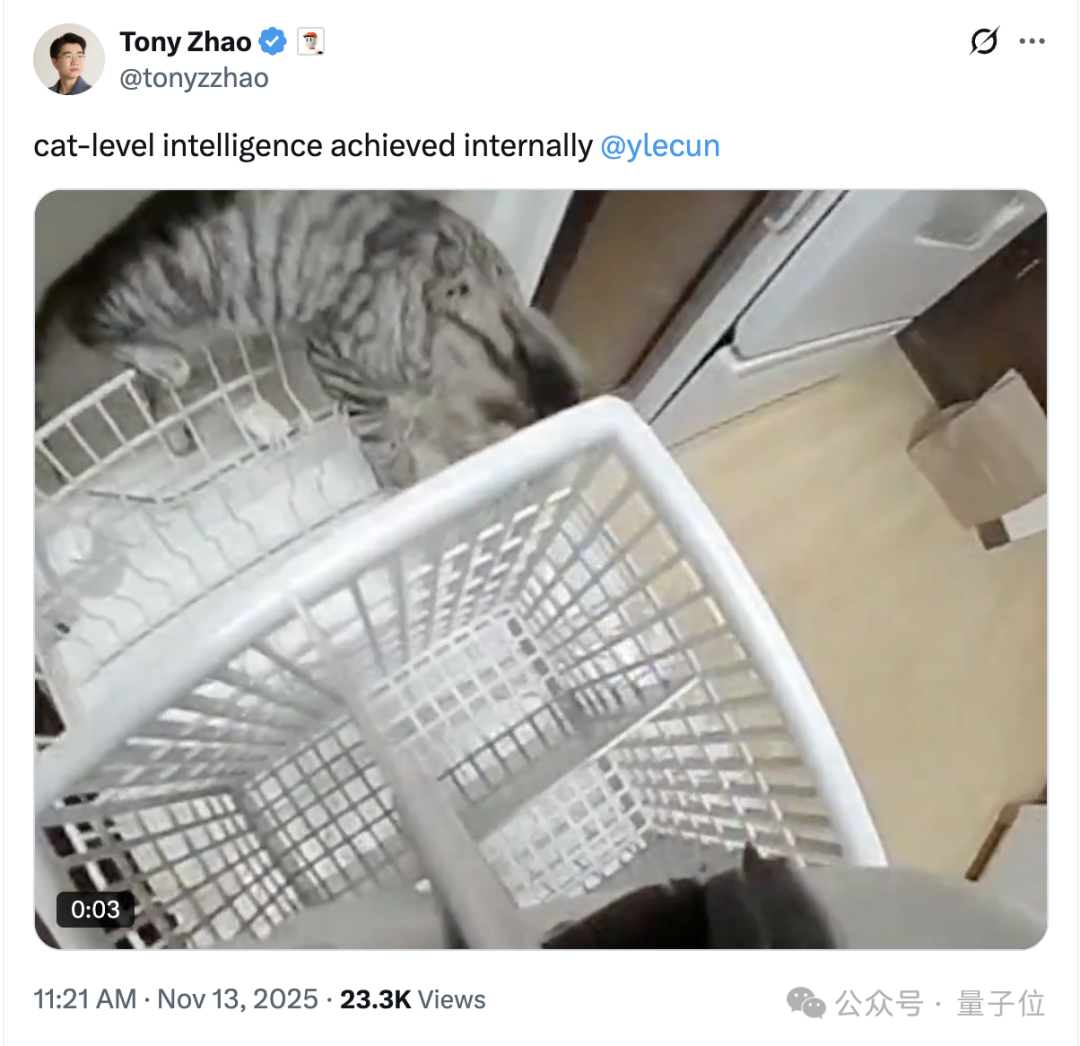Open the three-dot more options menu
Image resolution: width=1080 pixels, height=1046 pixels.
click(x=1032, y=41)
